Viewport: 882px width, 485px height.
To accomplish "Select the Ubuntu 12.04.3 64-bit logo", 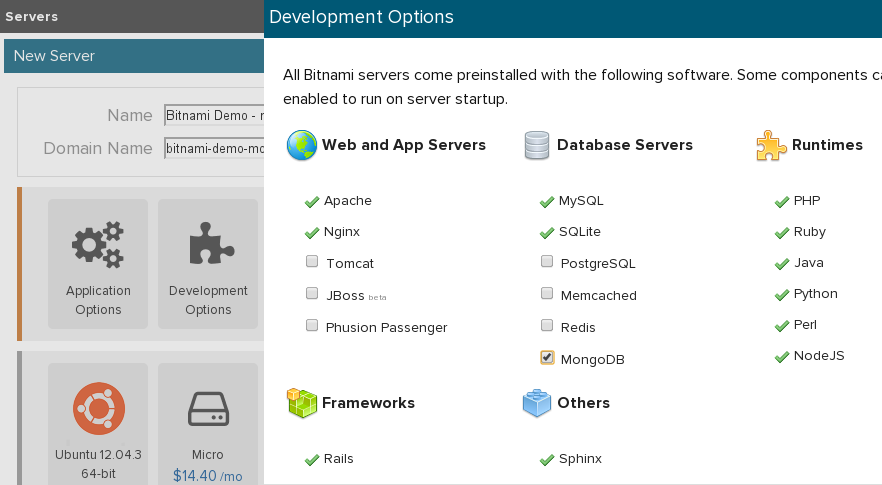I will 99,408.
